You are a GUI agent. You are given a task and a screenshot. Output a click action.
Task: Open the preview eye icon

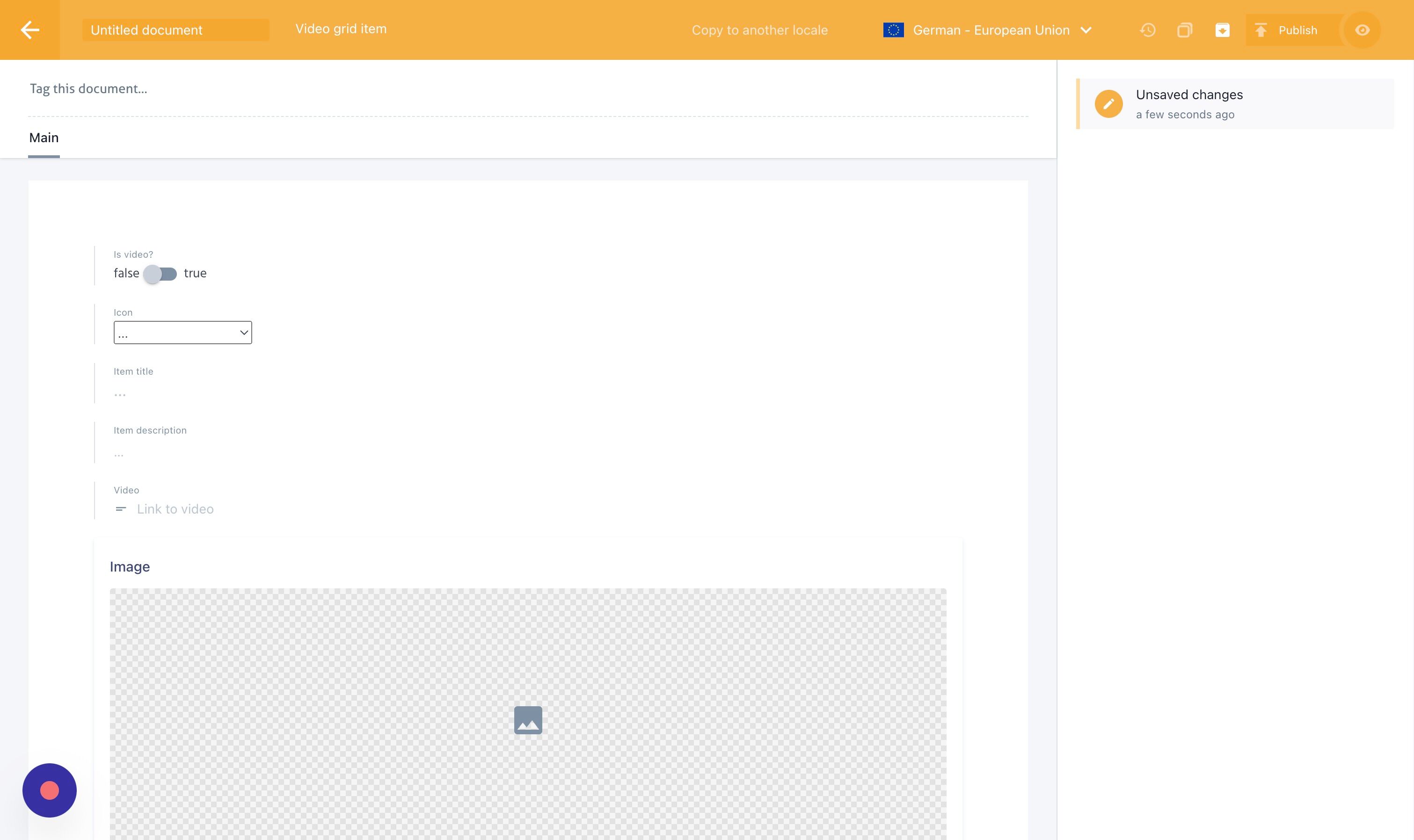[1362, 30]
